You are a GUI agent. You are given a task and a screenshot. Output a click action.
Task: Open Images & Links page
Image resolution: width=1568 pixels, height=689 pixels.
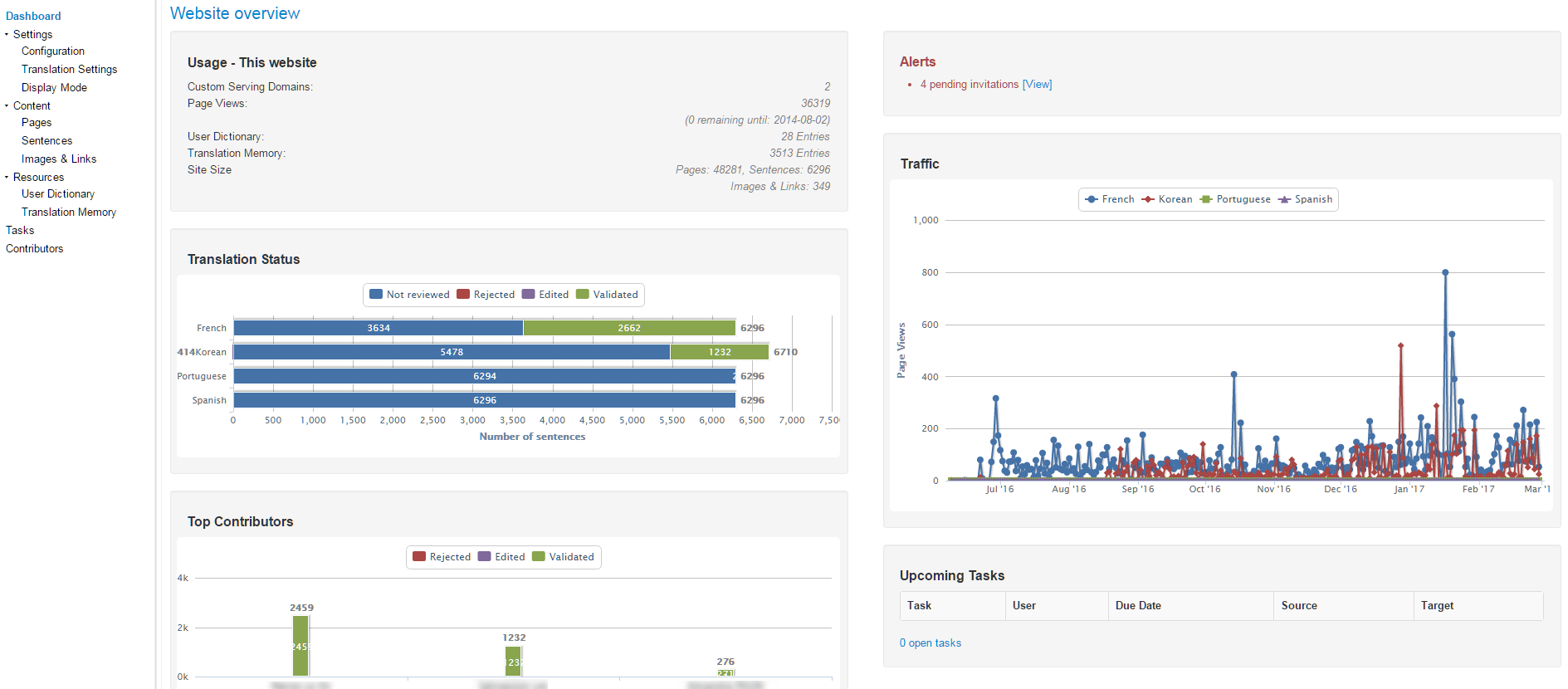click(59, 159)
